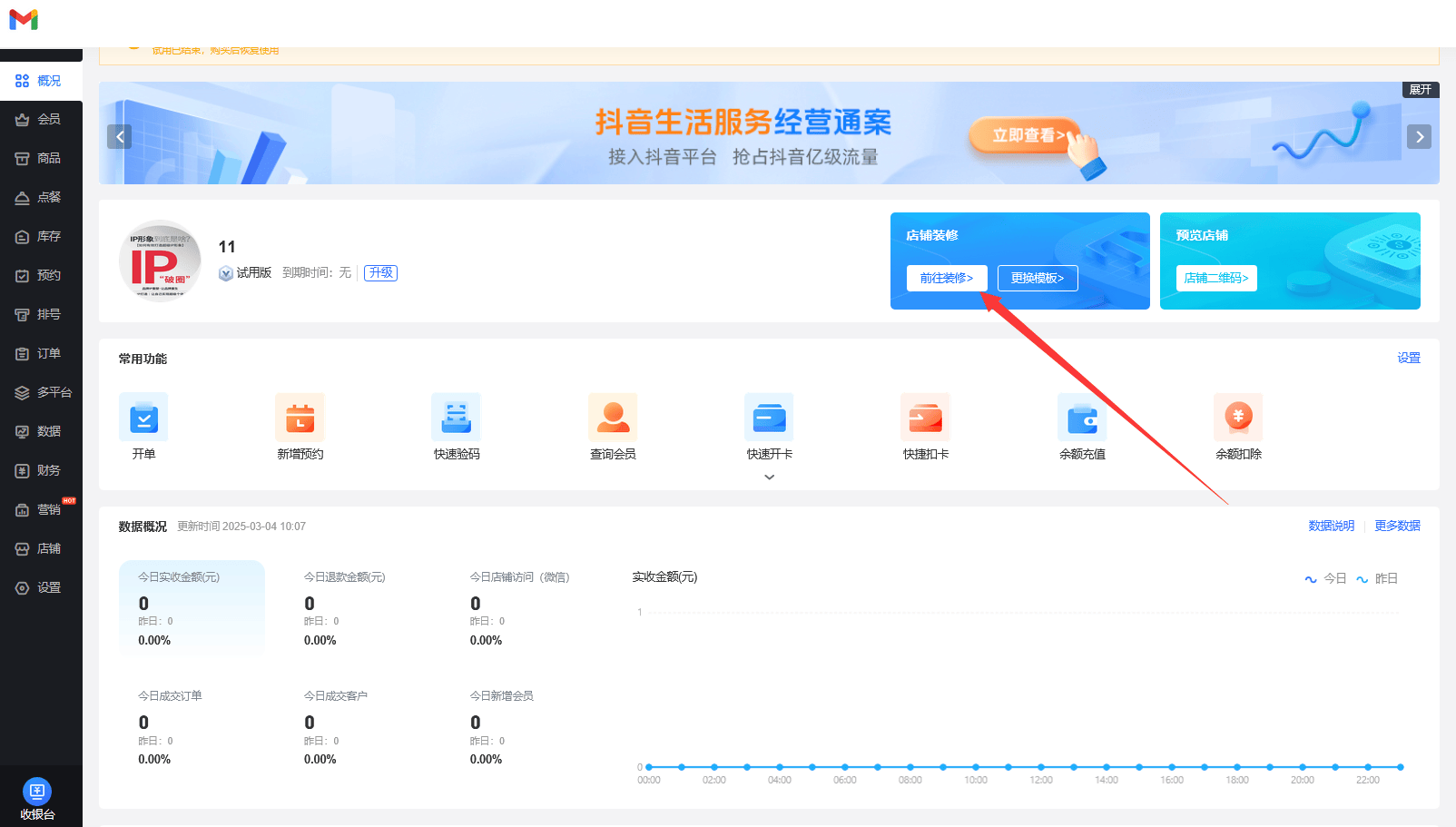This screenshot has width=1456, height=827.
Task: Select the 今日实收金额 data card
Action: (192, 608)
